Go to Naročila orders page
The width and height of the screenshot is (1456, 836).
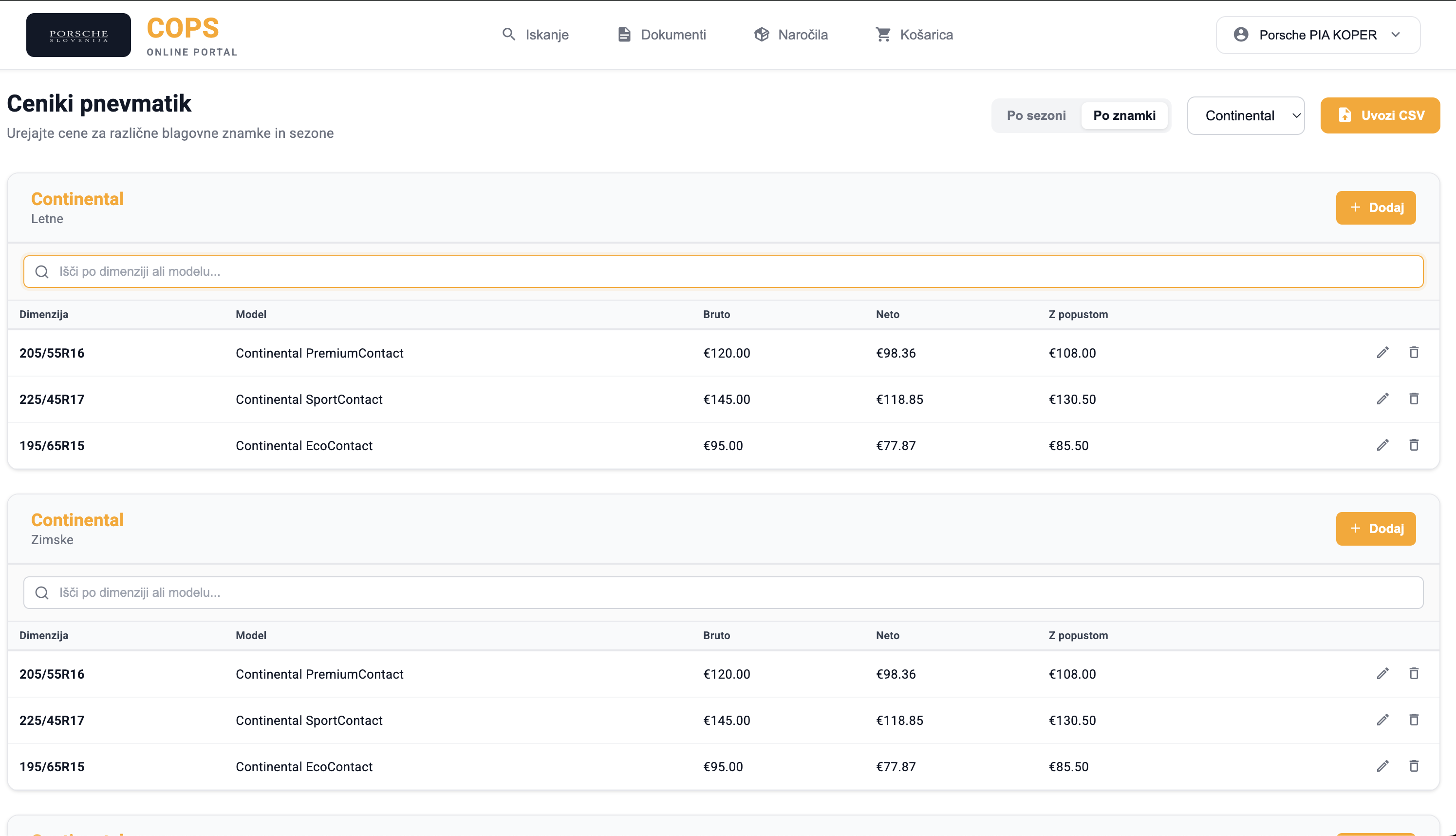(x=791, y=35)
